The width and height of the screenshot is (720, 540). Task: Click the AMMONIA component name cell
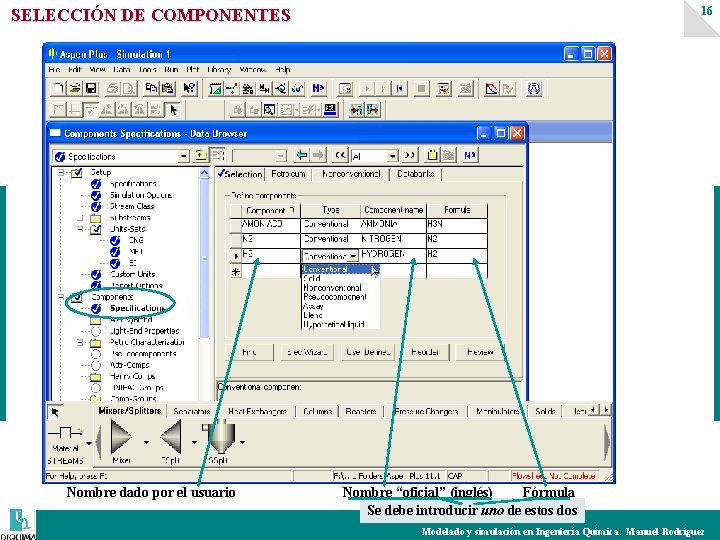[x=394, y=225]
